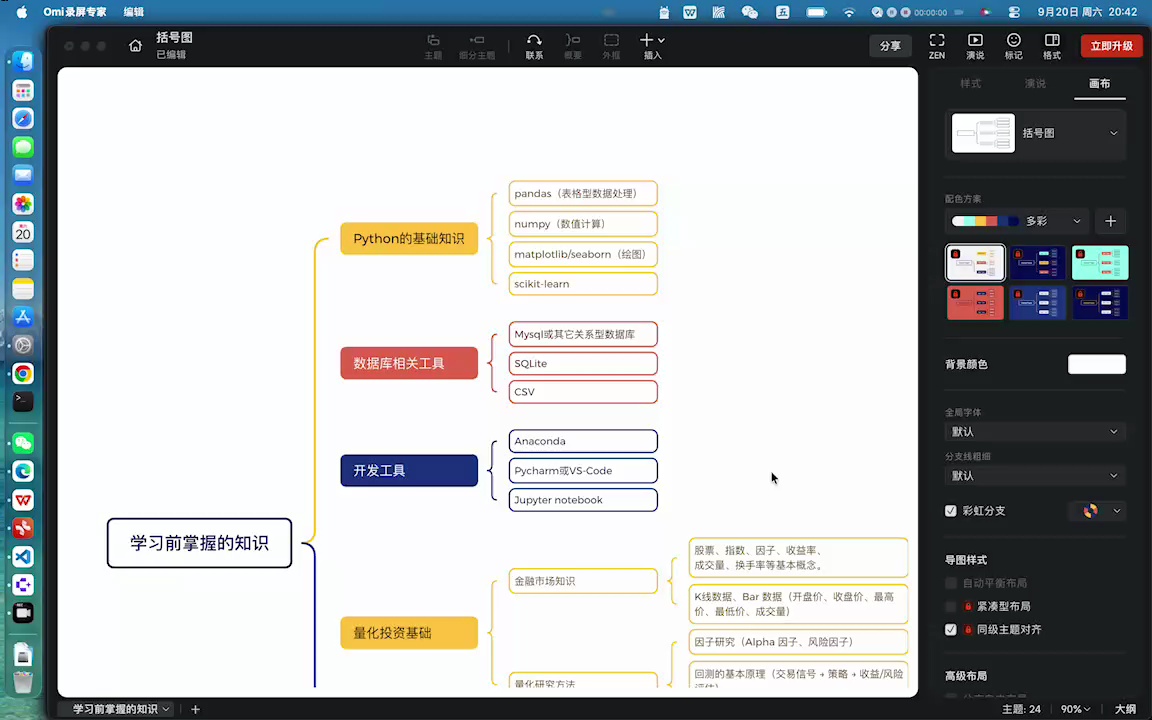Enable the 紧凑型布局 checkbox
This screenshot has width=1152, height=720.
tap(950, 606)
